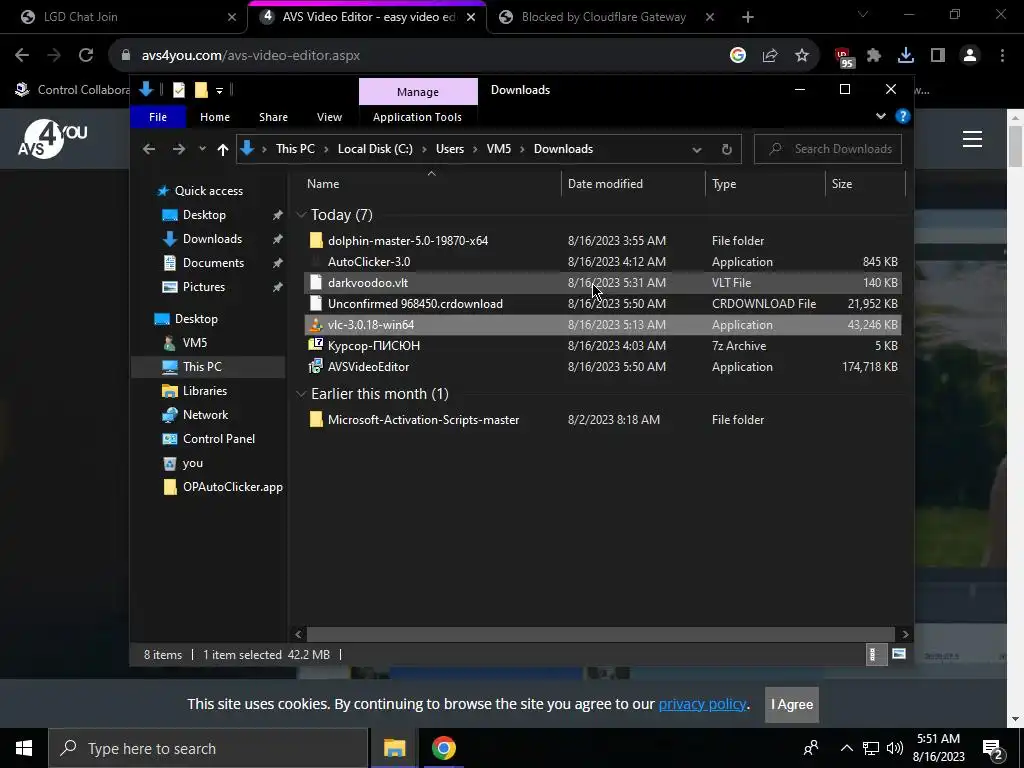Open the File menu

pyautogui.click(x=158, y=117)
